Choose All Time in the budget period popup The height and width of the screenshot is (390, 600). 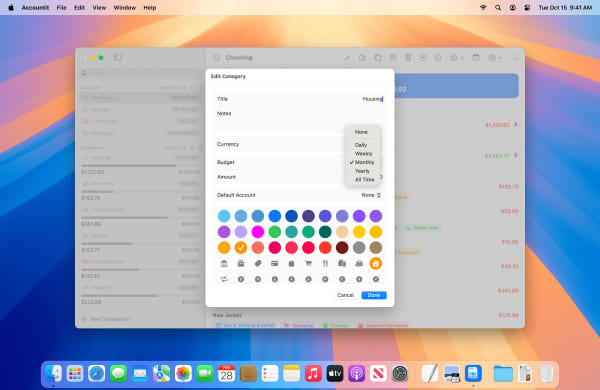[363, 179]
